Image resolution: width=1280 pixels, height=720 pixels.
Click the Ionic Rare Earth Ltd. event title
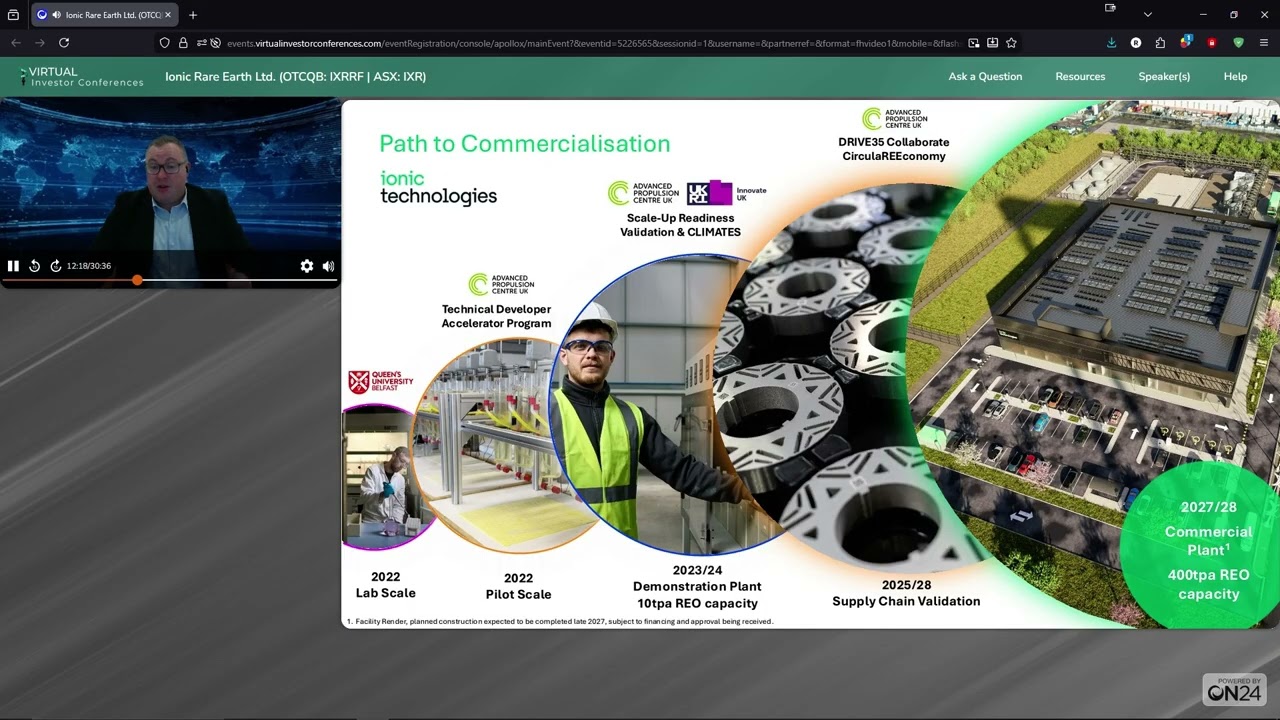tap(295, 77)
